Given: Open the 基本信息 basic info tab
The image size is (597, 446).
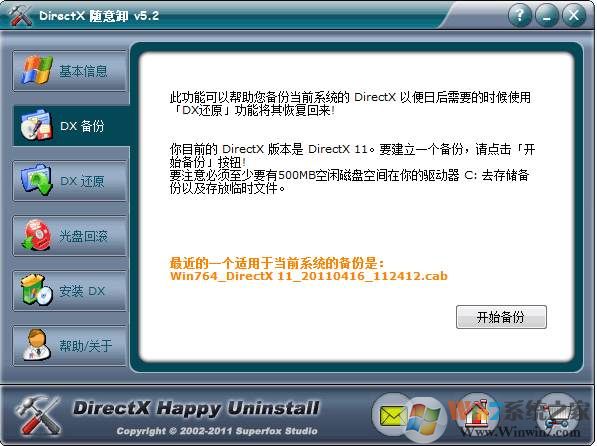Looking at the screenshot, I should pyautogui.click(x=70, y=71).
